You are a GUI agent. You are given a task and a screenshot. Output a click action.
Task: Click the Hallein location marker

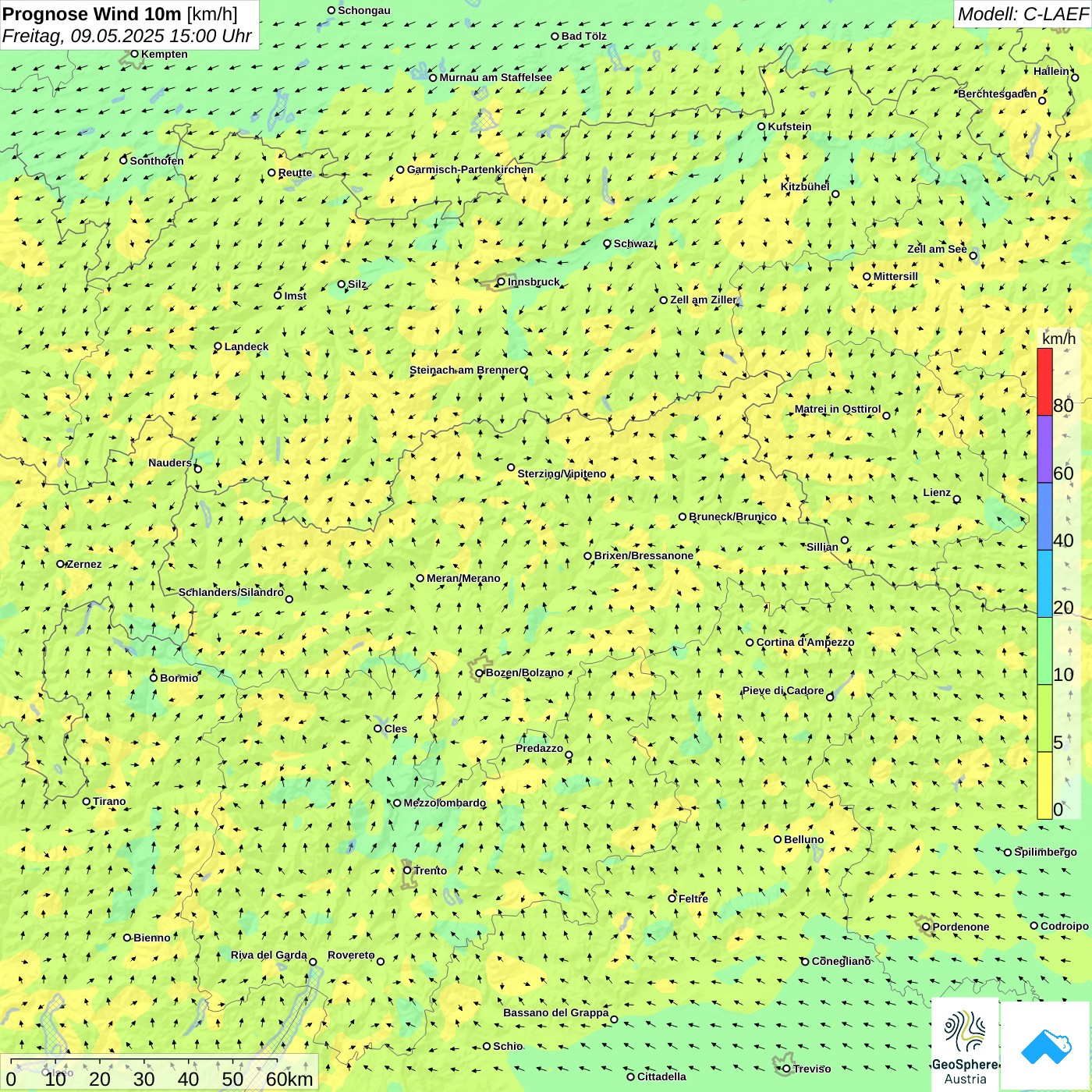pos(1075,77)
